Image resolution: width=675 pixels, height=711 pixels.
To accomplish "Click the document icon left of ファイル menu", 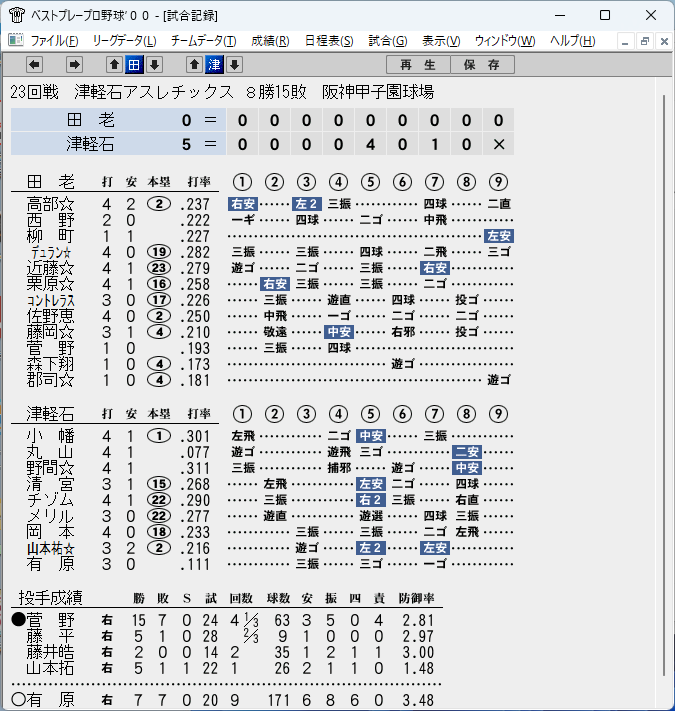I will click(16, 40).
